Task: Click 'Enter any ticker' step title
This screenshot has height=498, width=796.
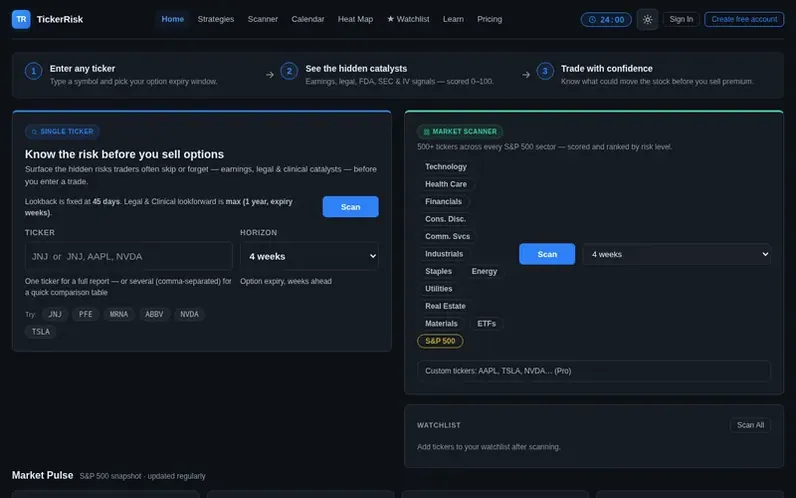Action: [82, 69]
